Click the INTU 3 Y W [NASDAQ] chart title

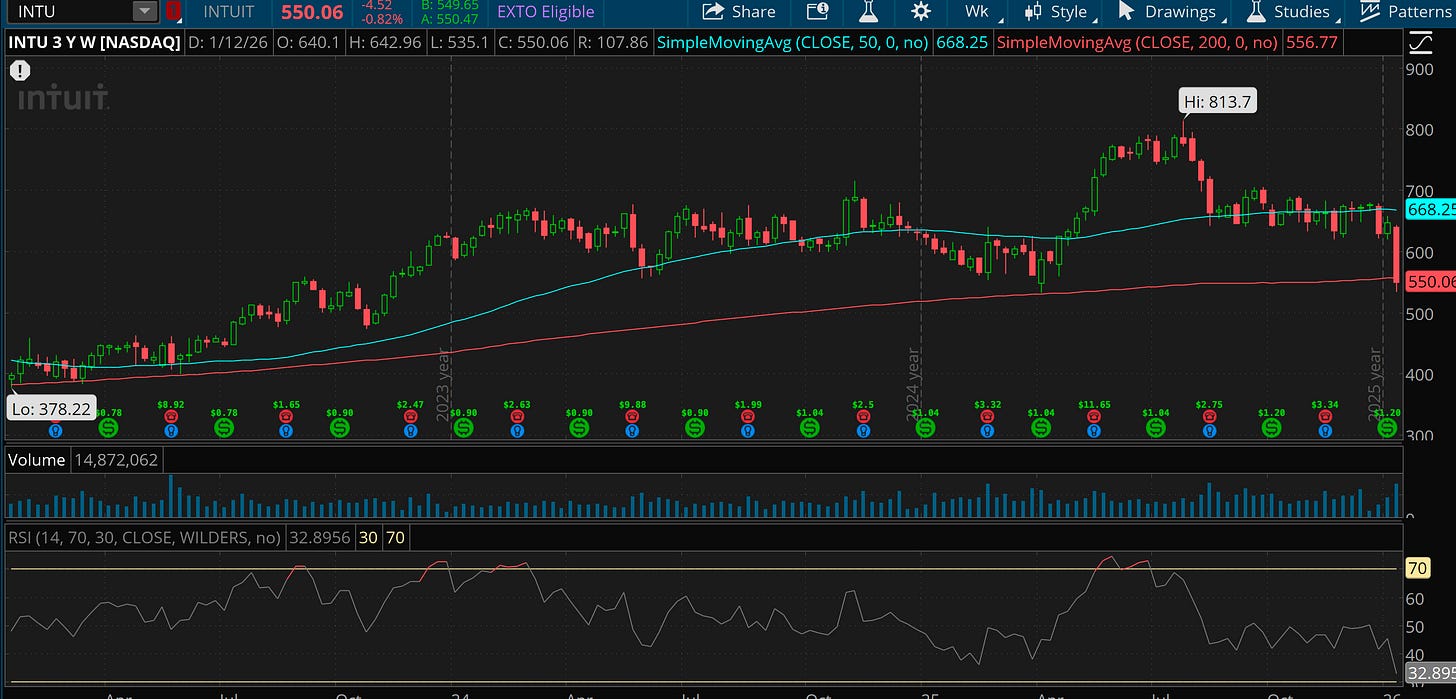click(95, 43)
